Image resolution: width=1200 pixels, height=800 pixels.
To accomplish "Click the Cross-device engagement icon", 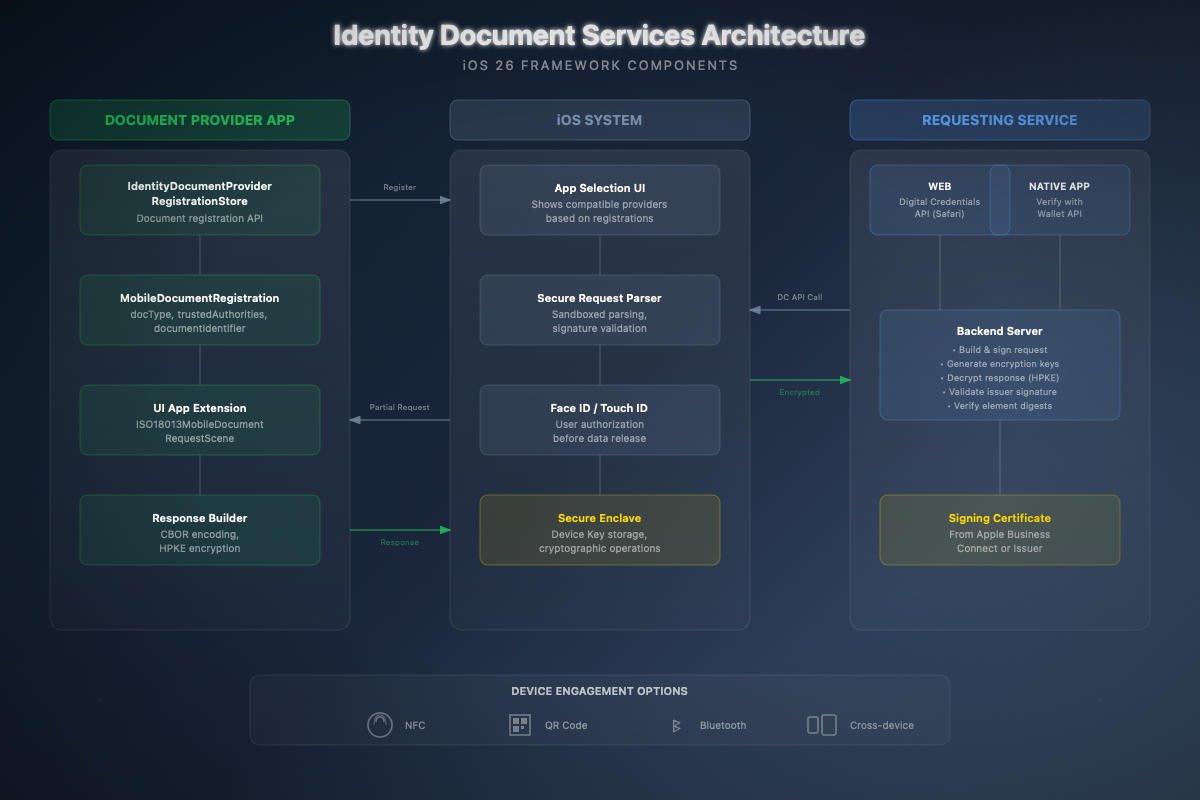I will coord(821,724).
